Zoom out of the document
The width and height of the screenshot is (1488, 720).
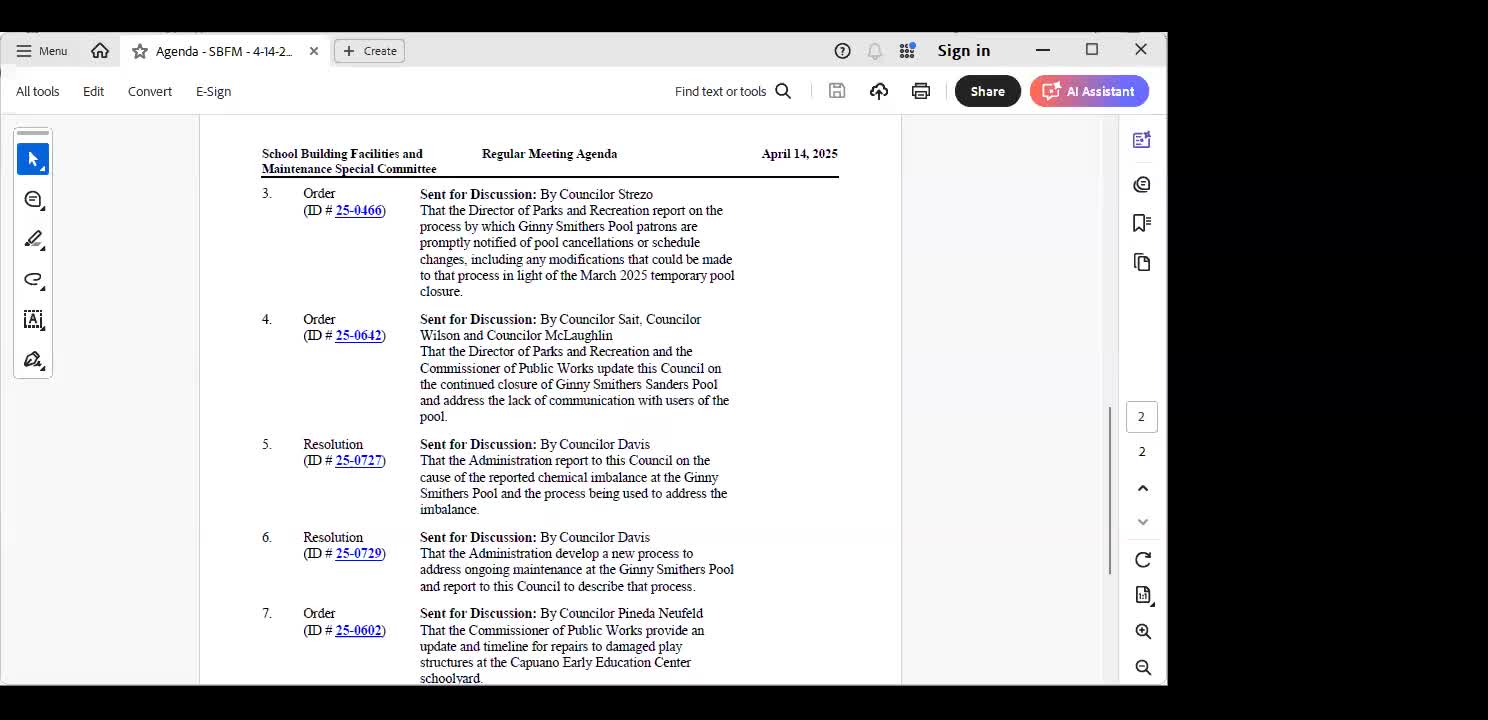pos(1143,668)
